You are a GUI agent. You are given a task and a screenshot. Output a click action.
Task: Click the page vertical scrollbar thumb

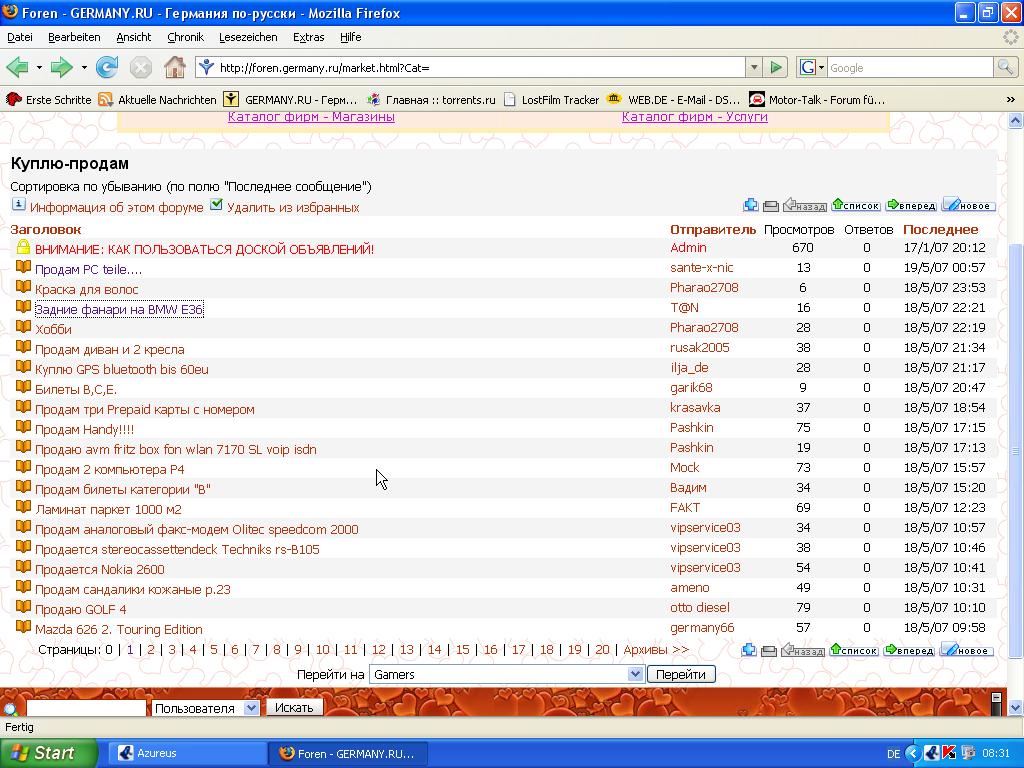1016,450
